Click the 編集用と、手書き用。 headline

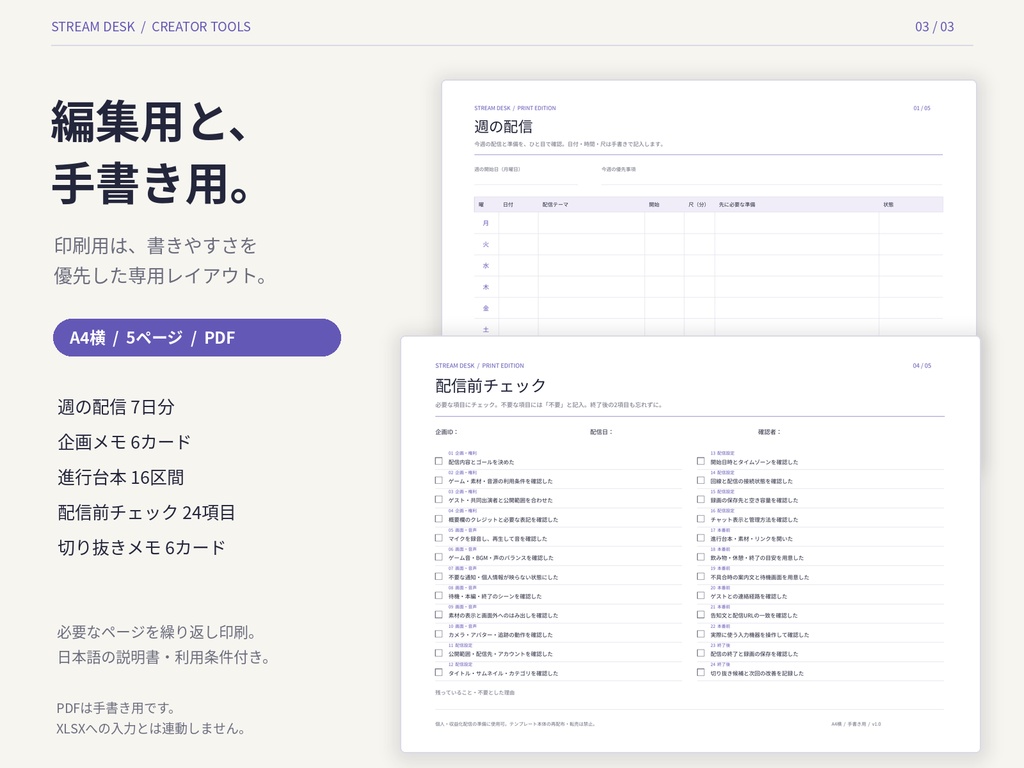152,153
